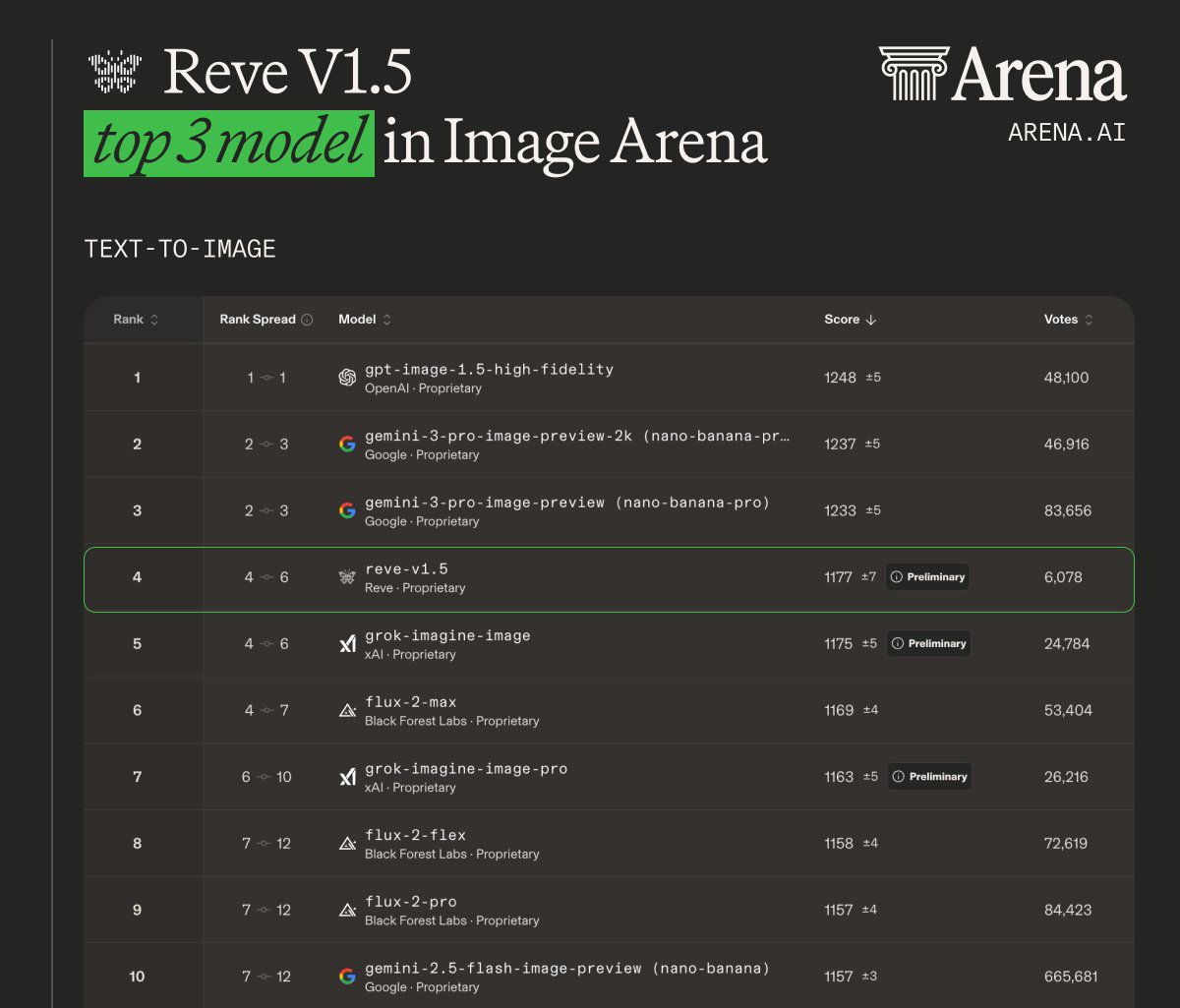
Task: Sort by the Votes column arrows
Action: [1089, 320]
